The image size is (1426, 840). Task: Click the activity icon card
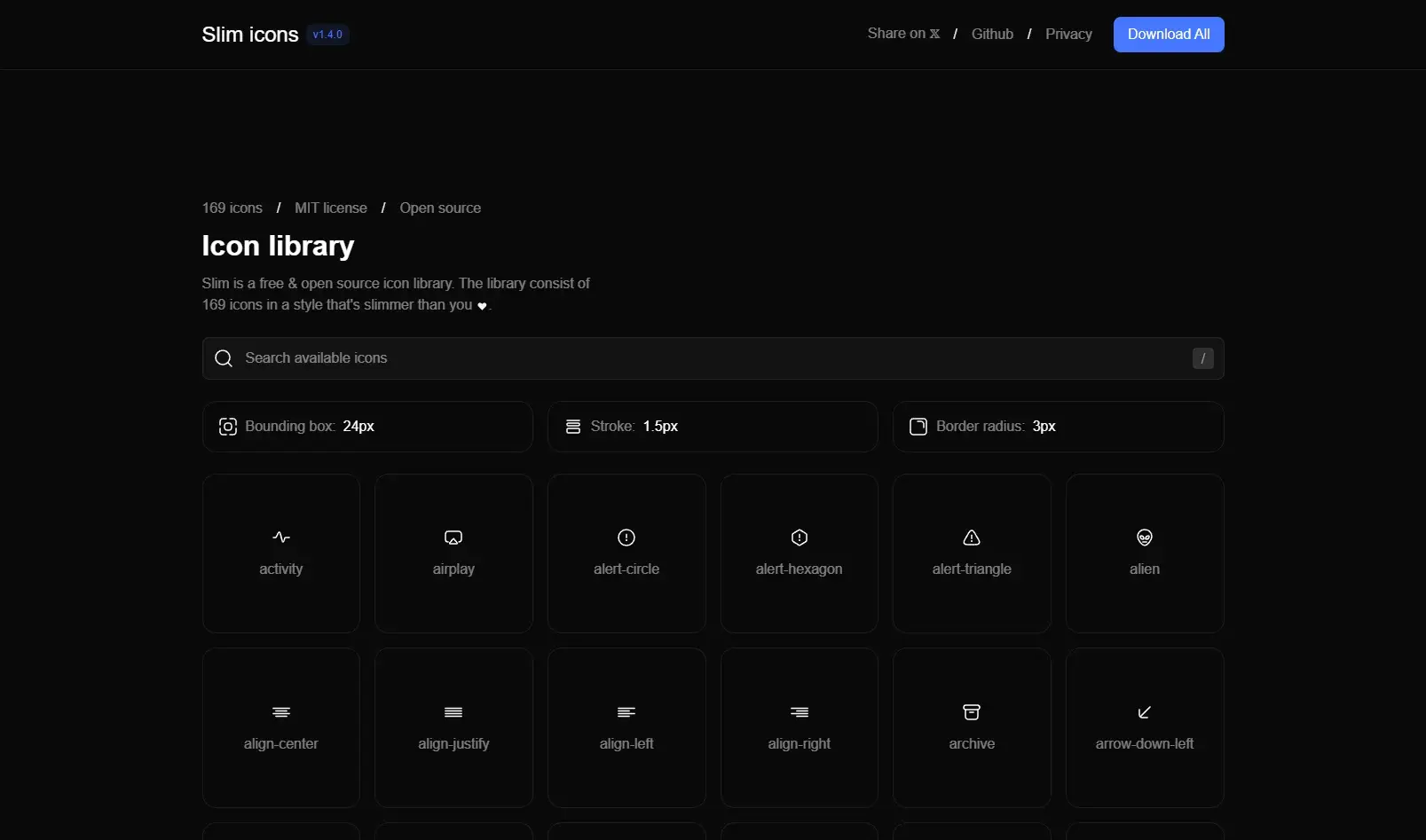click(280, 553)
